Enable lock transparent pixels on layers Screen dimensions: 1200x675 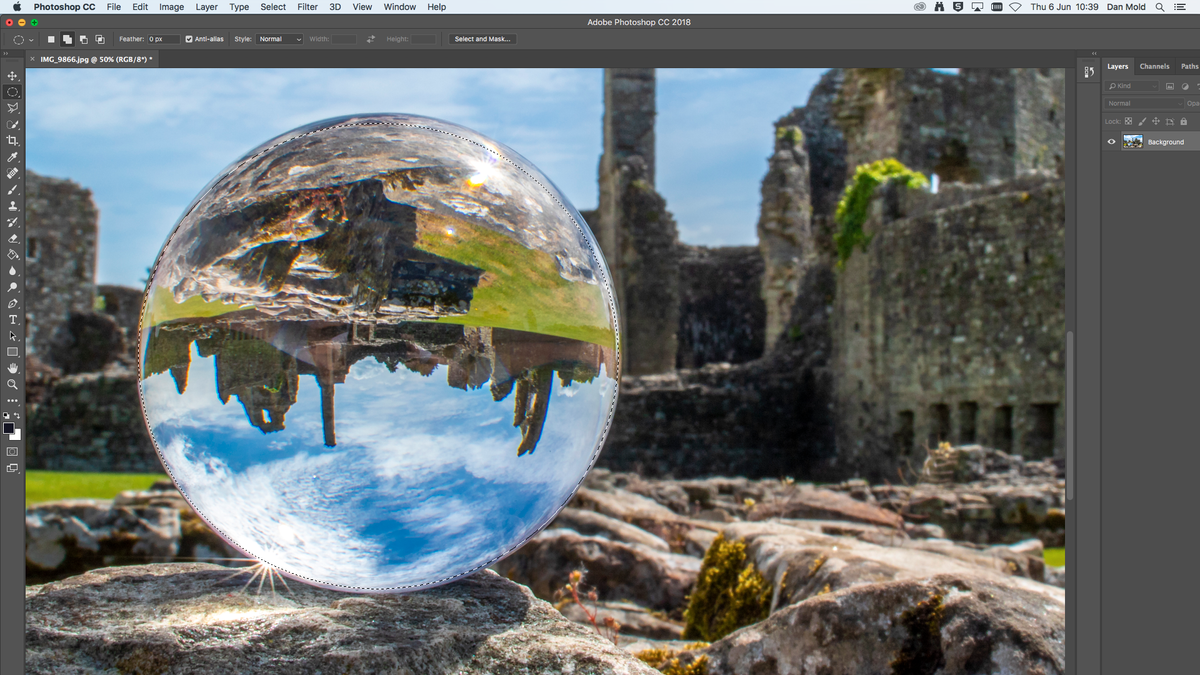tap(1128, 120)
